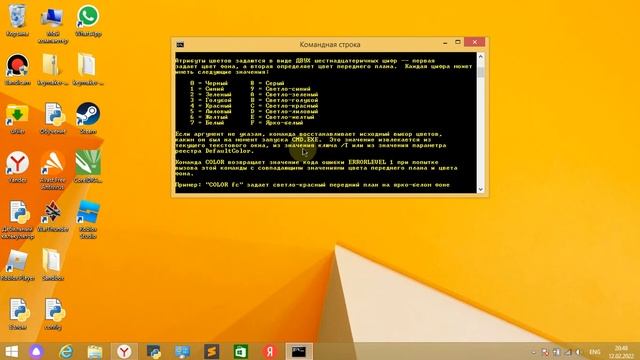Open the green Excel taskbar icon

tap(241, 351)
